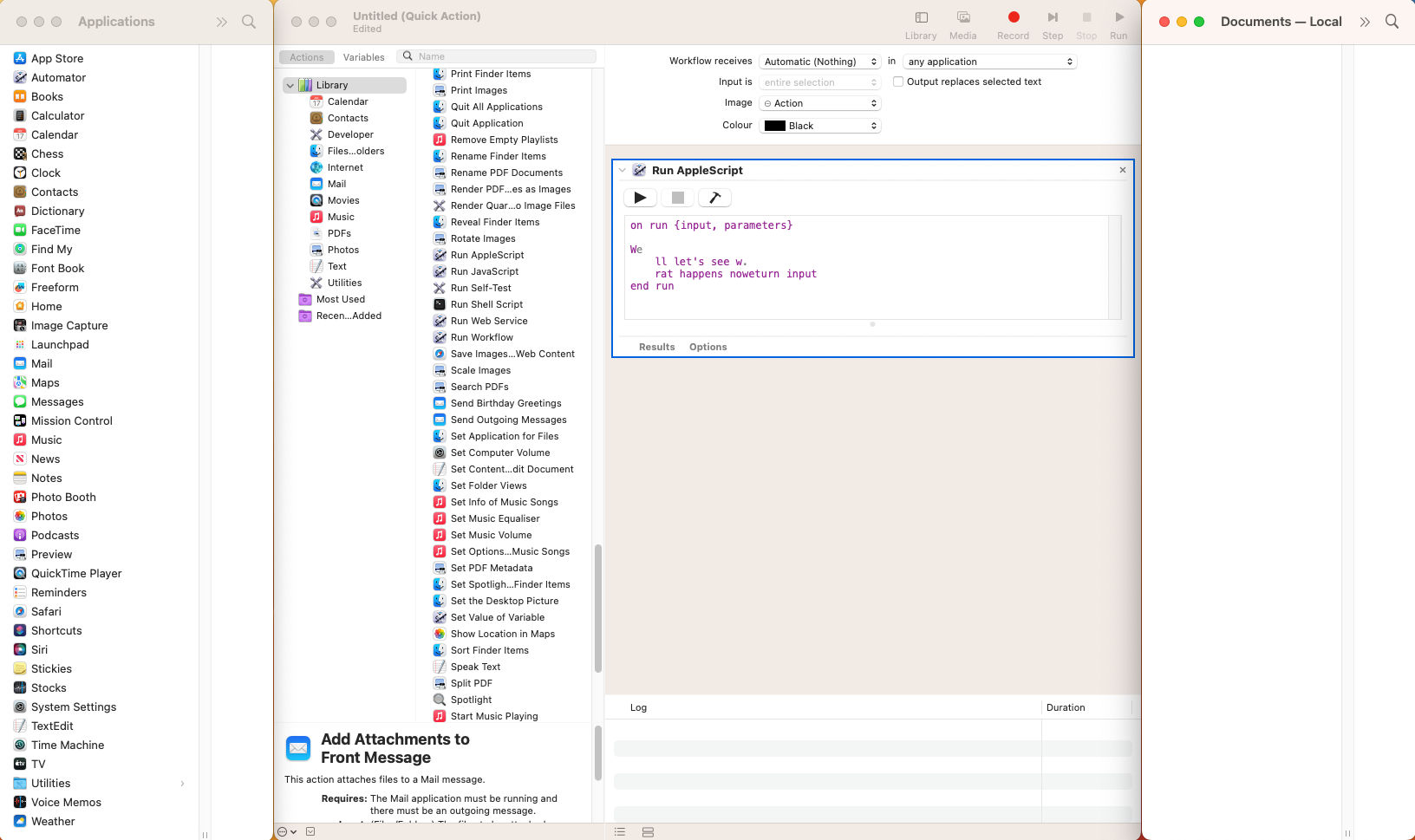The height and width of the screenshot is (840, 1415).
Task: Select Developer category in Library
Action: coord(350,134)
